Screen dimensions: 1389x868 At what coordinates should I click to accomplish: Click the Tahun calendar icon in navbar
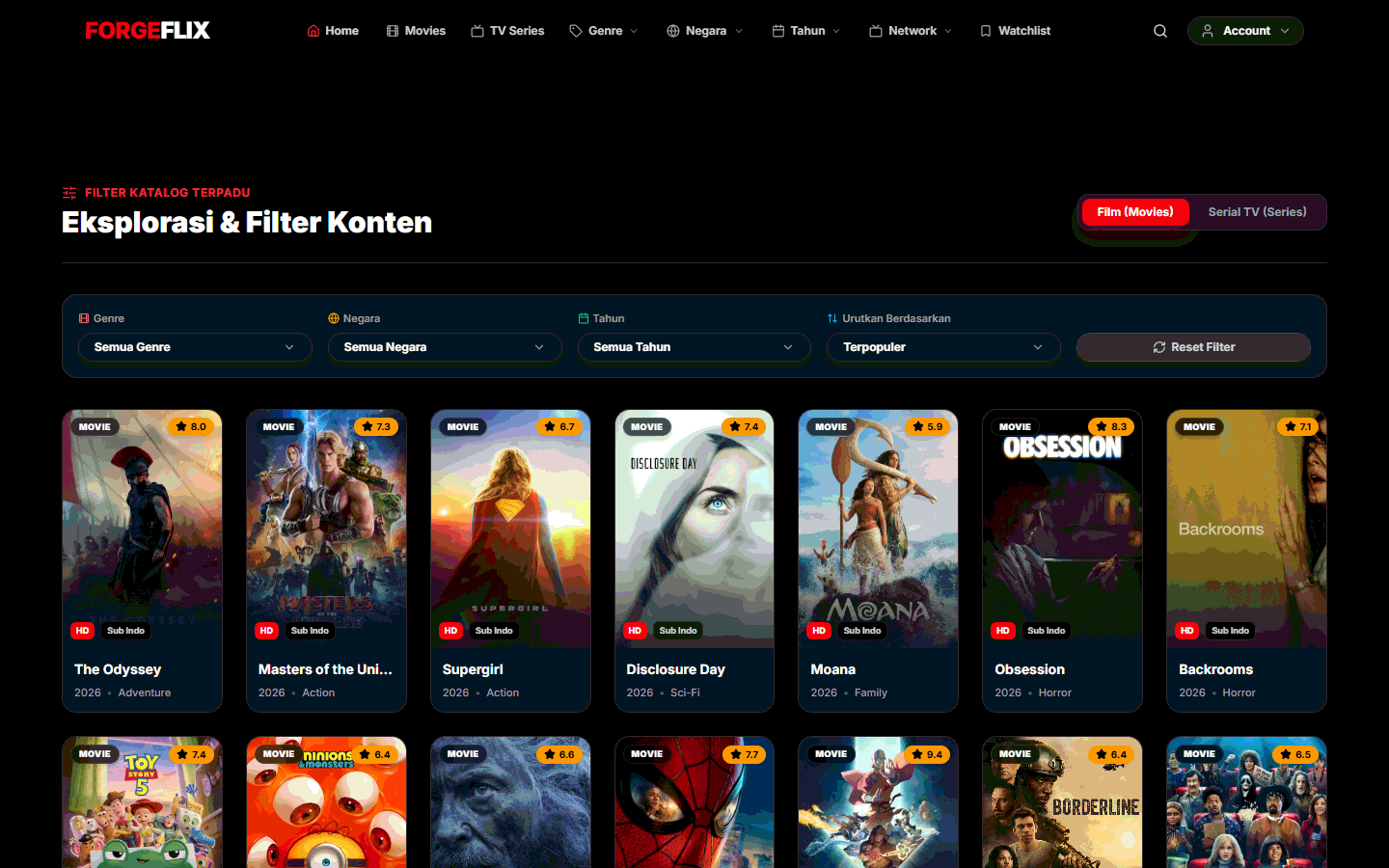tap(778, 31)
